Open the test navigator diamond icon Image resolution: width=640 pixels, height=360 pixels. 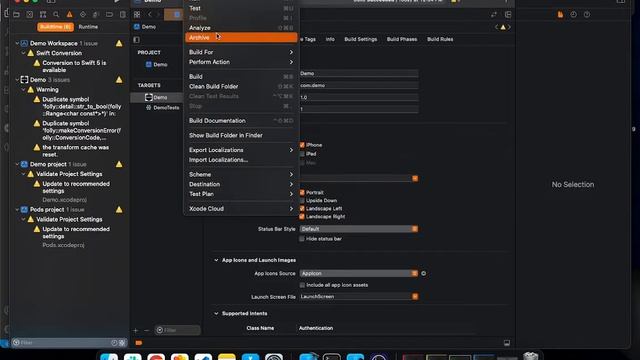point(83,15)
